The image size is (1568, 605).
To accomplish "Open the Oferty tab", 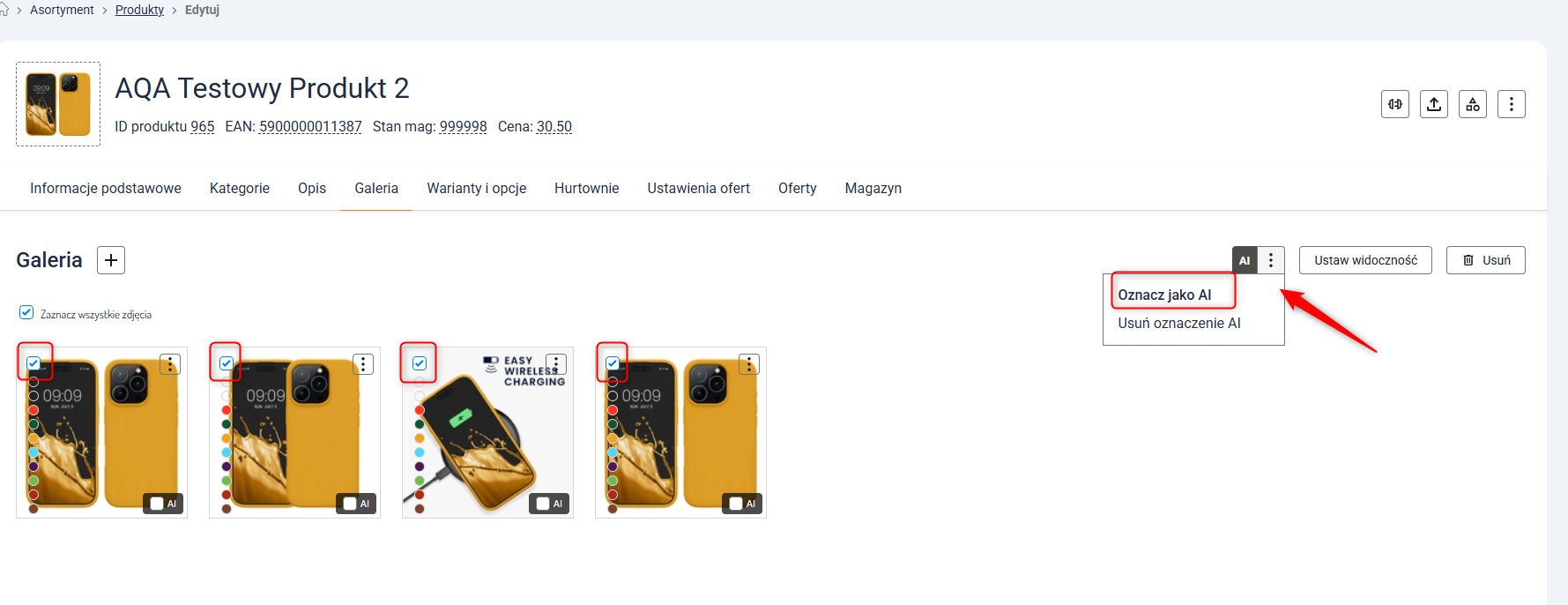I will (x=798, y=188).
